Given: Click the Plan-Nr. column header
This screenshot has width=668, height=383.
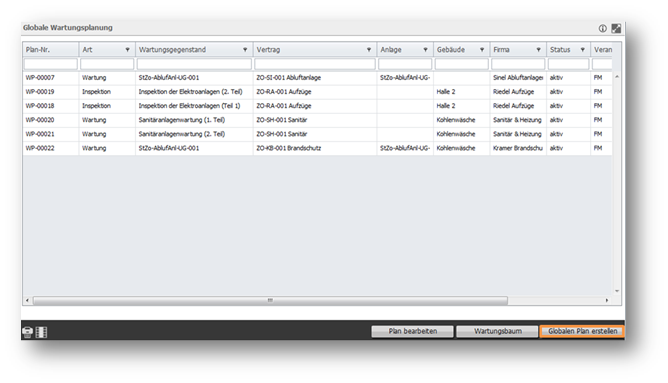Looking at the screenshot, I should (51, 50).
